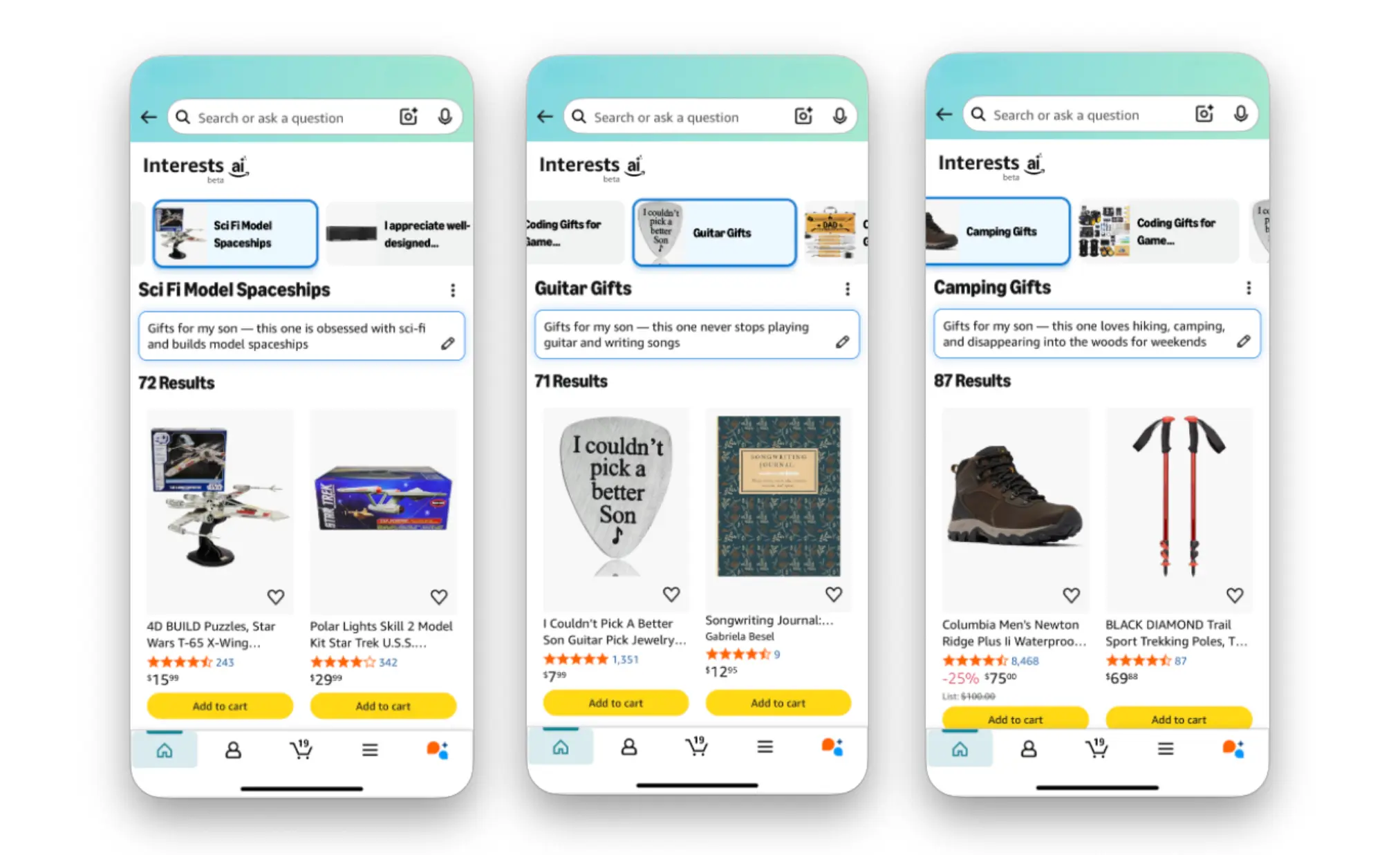Open account profile icon on Guitar Gifts phone
Screen dimensions: 1400x855
tap(628, 746)
